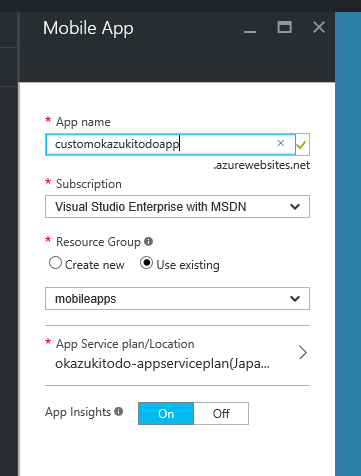Click the Subscription dropdown arrow
The height and width of the screenshot is (476, 361).
point(295,207)
